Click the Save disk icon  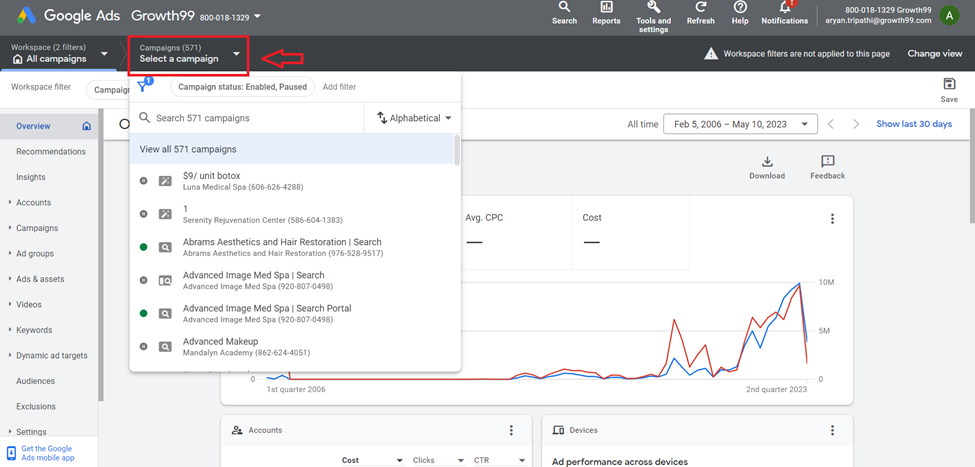949,85
